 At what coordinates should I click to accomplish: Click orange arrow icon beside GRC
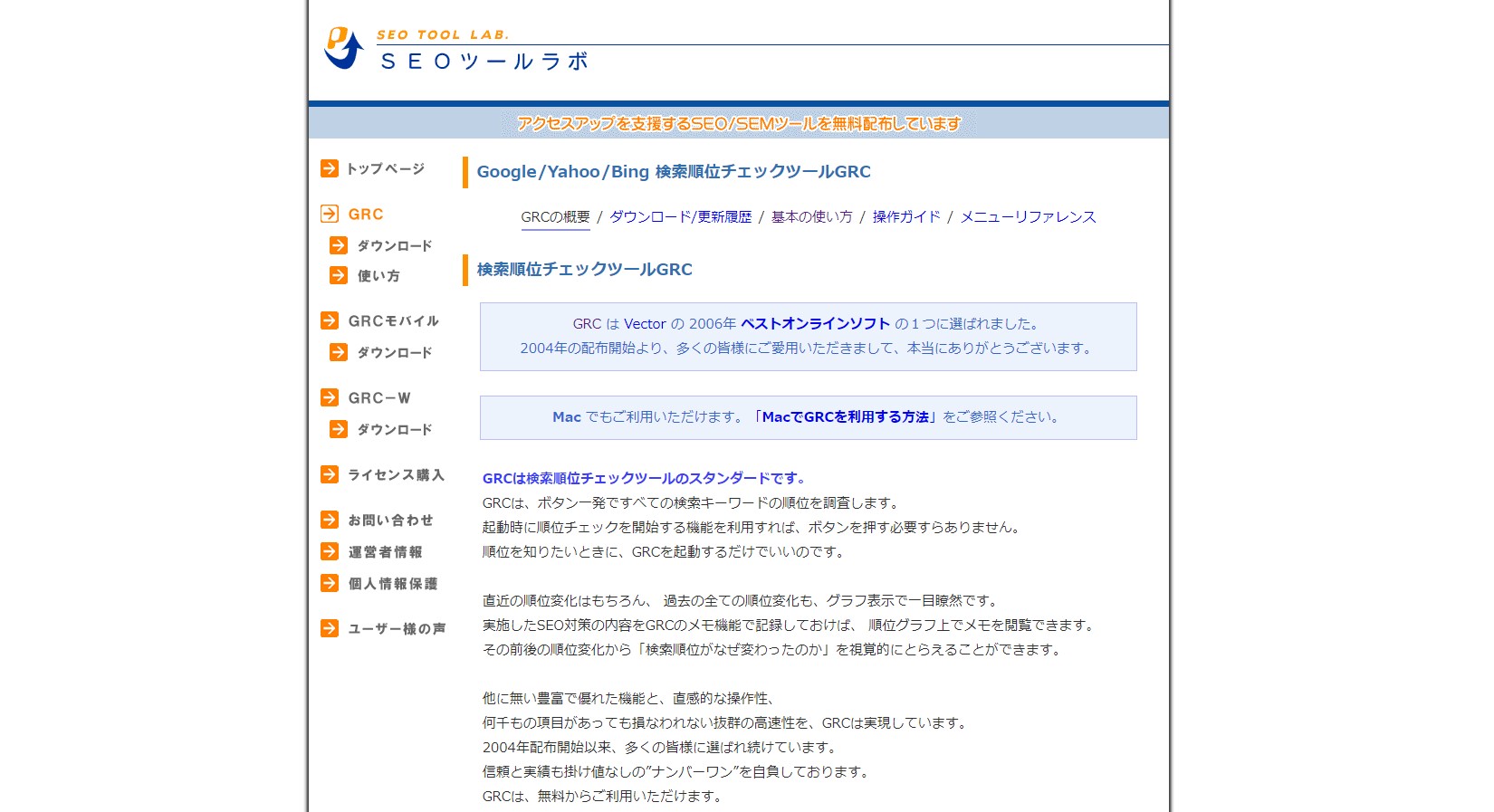pos(330,214)
